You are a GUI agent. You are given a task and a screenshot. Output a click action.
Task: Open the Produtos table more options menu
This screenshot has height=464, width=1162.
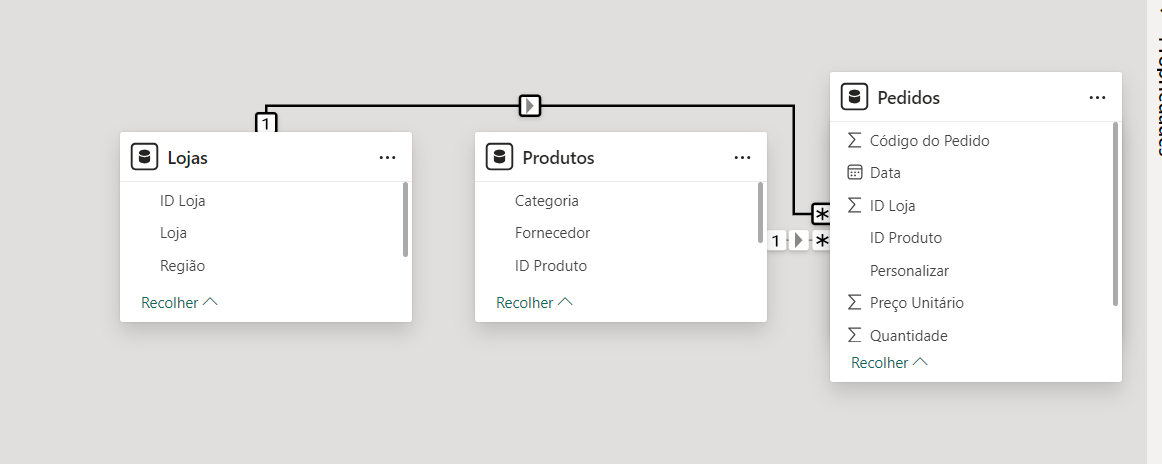click(x=742, y=158)
